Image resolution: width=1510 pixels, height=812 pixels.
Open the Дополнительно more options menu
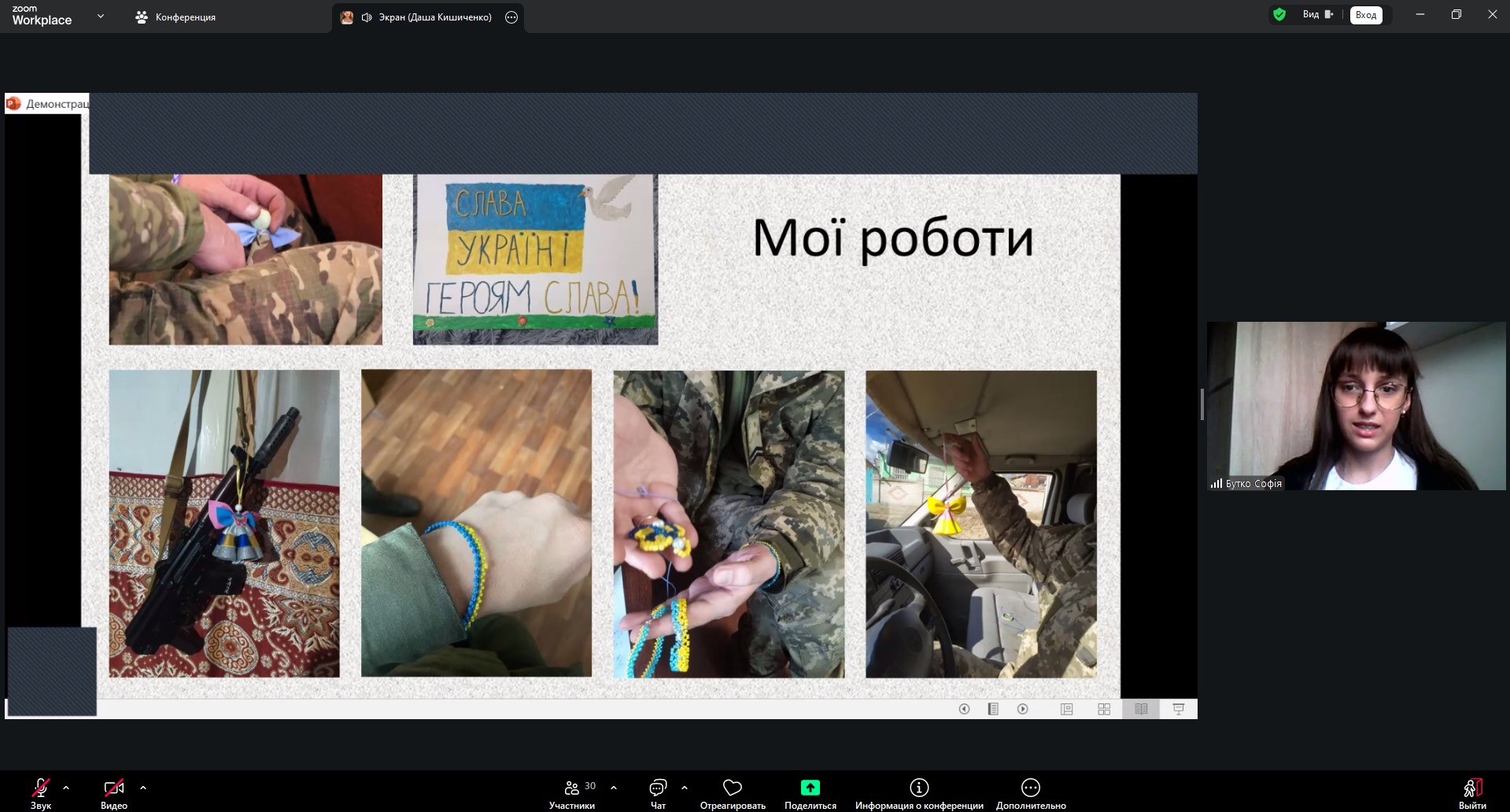pyautogui.click(x=1030, y=788)
